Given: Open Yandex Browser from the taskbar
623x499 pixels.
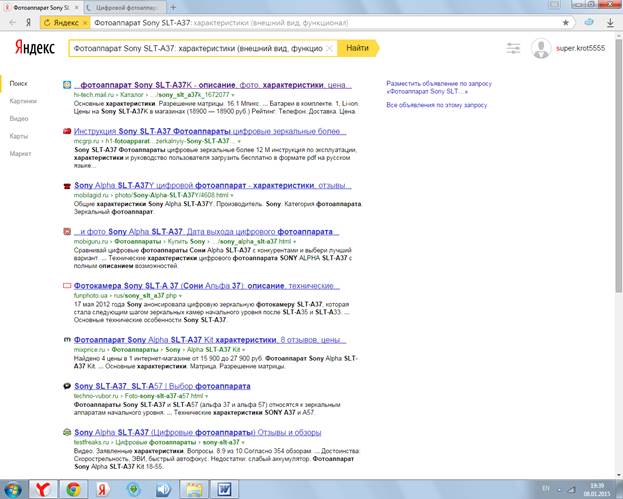Looking at the screenshot, I should [42, 489].
